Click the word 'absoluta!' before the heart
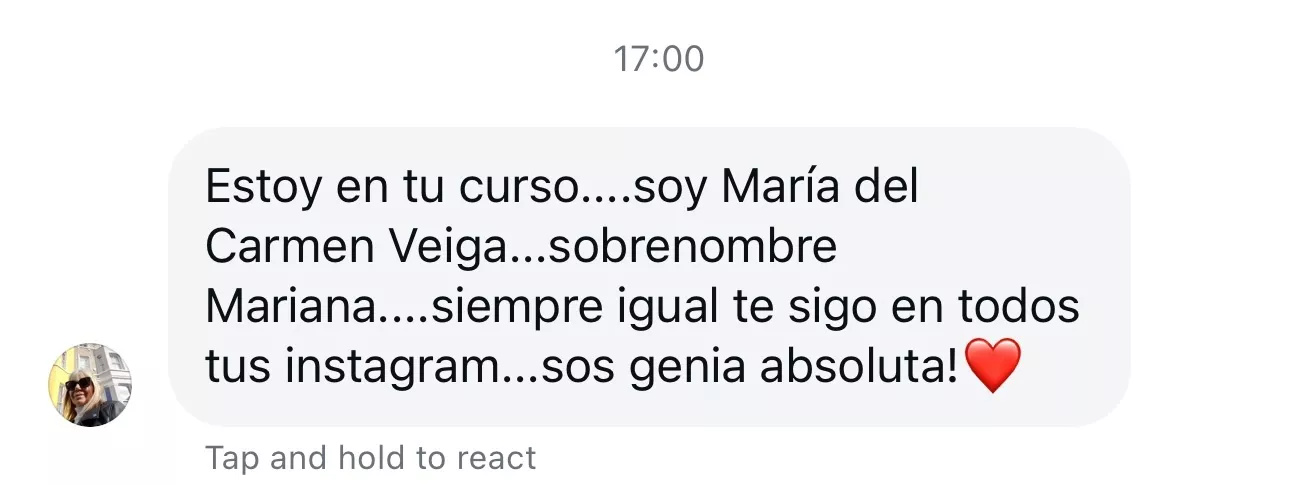 pyautogui.click(x=860, y=368)
